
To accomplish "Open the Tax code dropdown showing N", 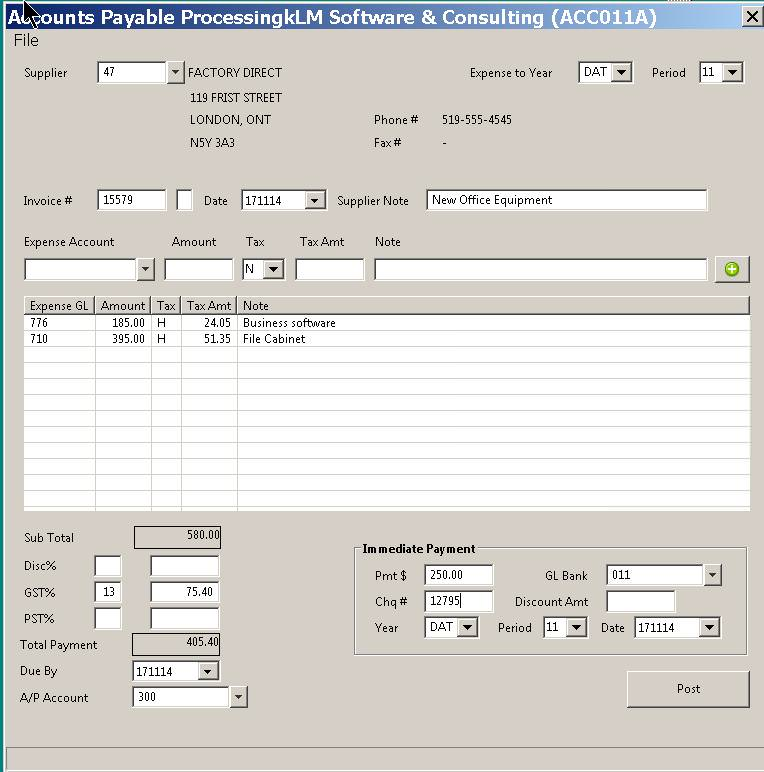I will [274, 269].
